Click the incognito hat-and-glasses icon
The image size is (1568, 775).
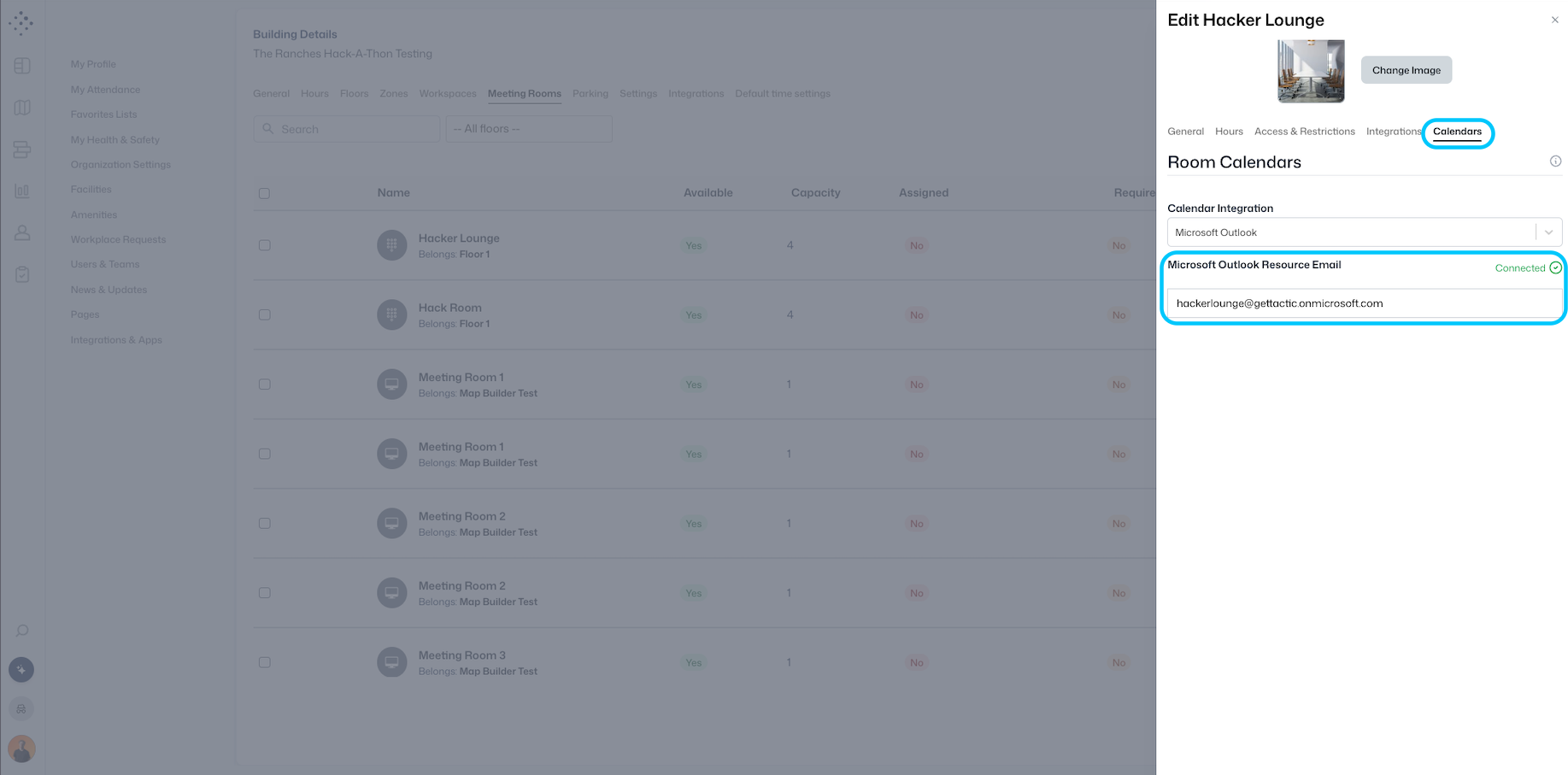21,709
